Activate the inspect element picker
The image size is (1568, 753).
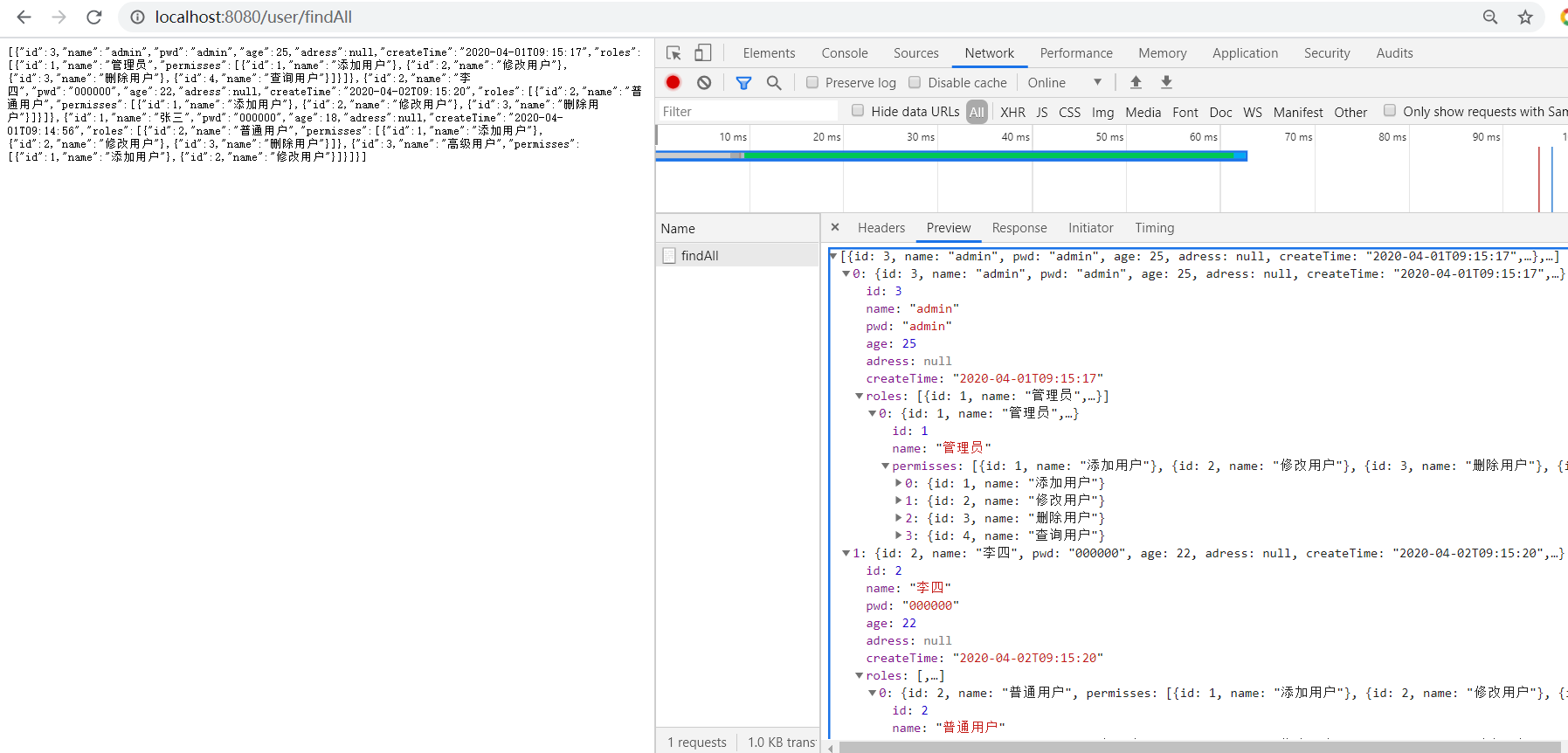(x=673, y=53)
